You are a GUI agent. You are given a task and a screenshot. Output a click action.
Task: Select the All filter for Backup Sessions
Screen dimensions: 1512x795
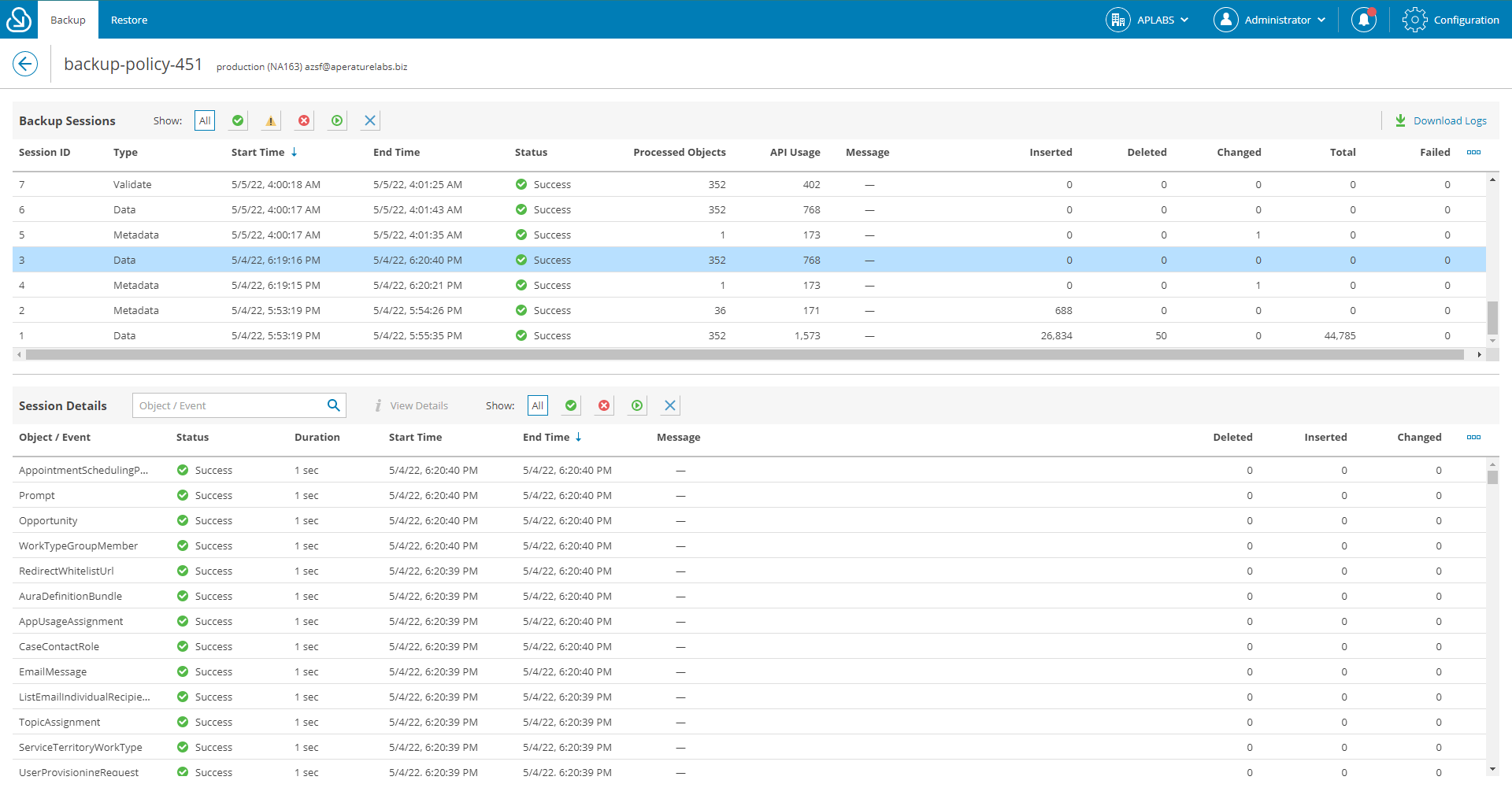click(x=204, y=120)
